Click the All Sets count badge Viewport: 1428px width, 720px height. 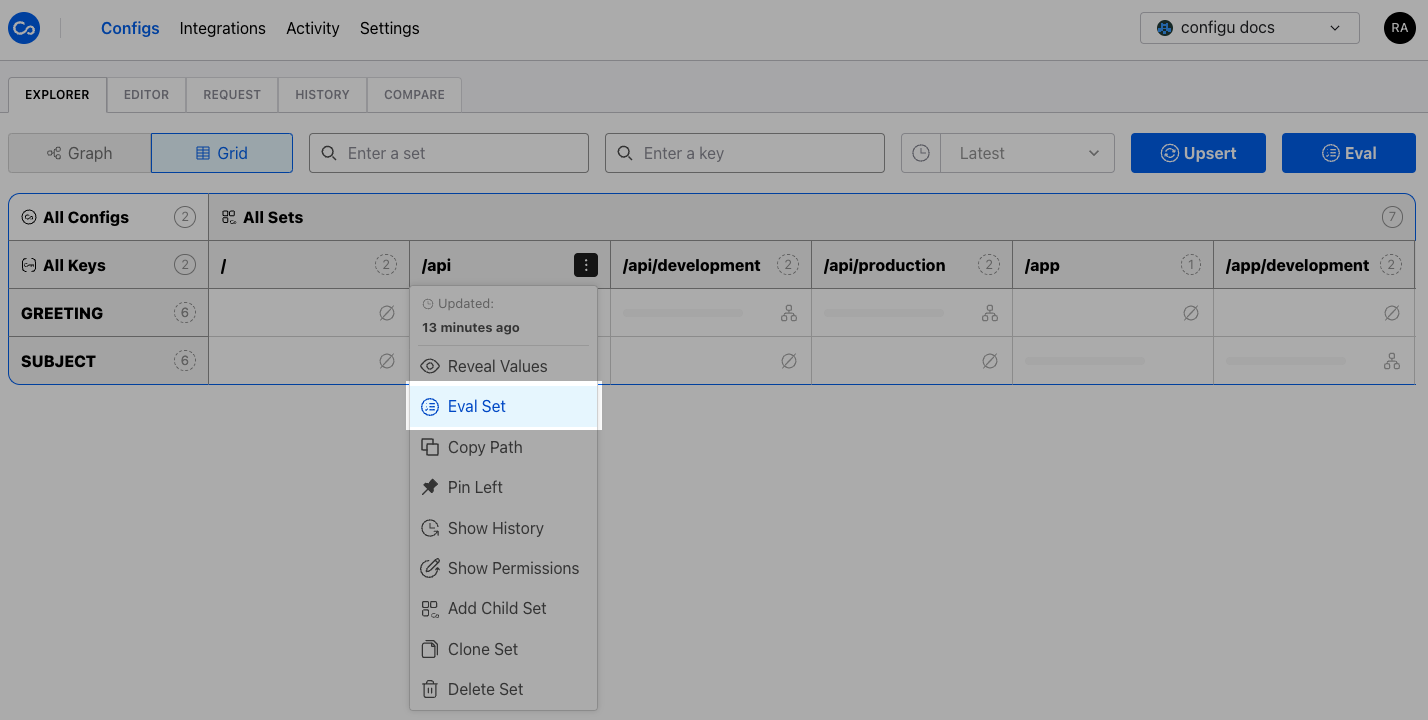point(1392,217)
